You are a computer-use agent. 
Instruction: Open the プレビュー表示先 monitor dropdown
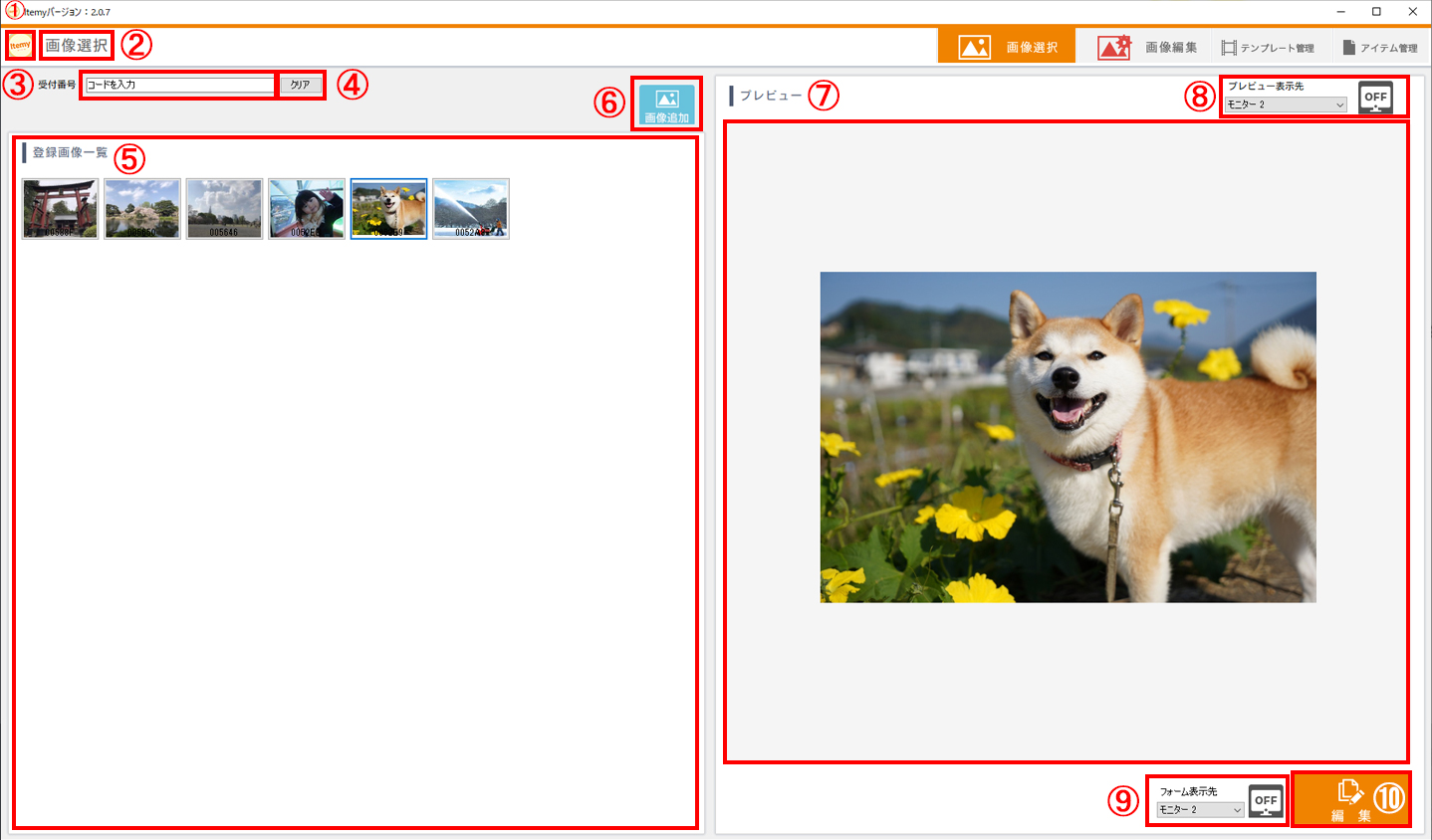(x=1286, y=105)
